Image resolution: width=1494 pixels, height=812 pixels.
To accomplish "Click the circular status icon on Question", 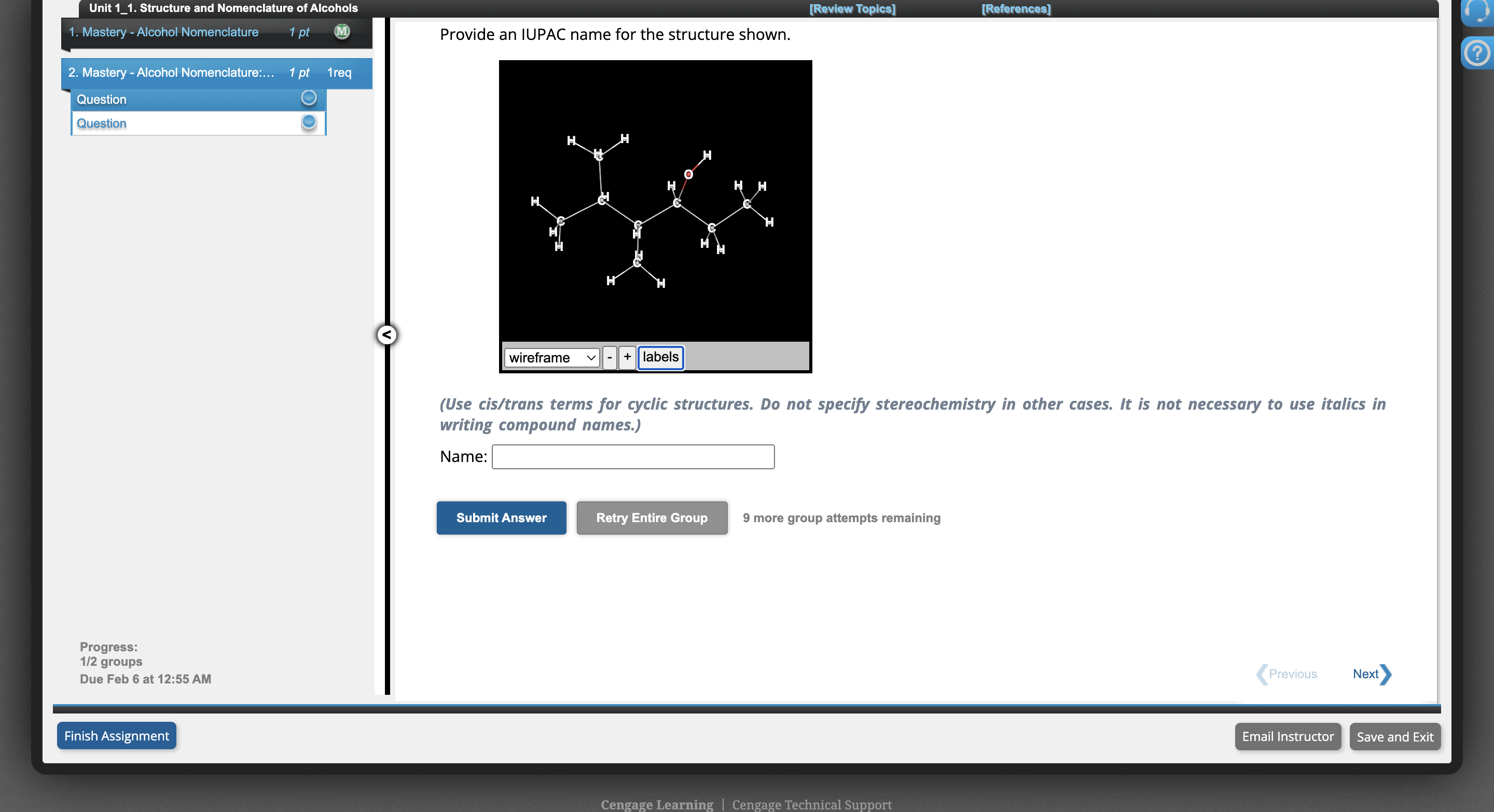I will click(307, 98).
